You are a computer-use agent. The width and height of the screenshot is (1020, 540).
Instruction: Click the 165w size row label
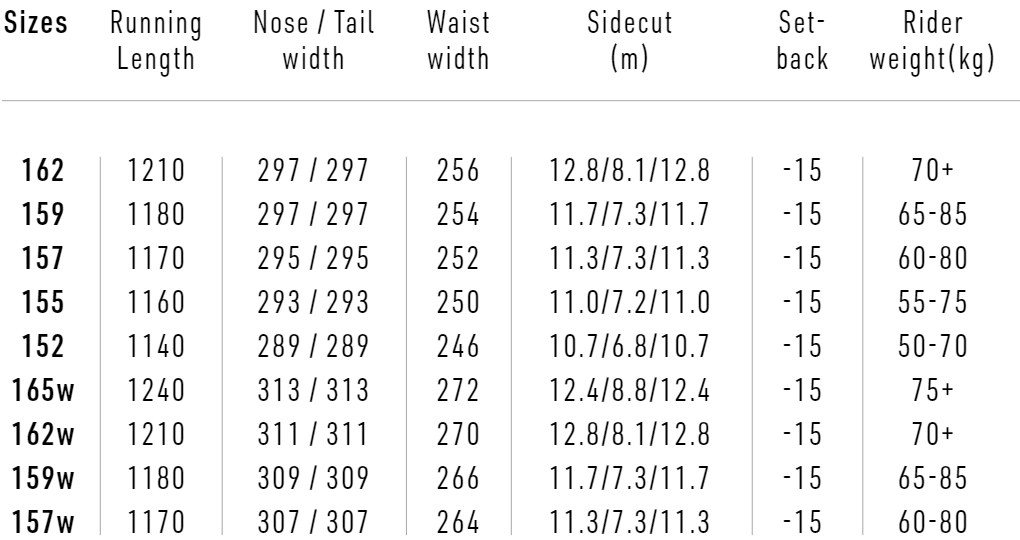pyautogui.click(x=43, y=390)
